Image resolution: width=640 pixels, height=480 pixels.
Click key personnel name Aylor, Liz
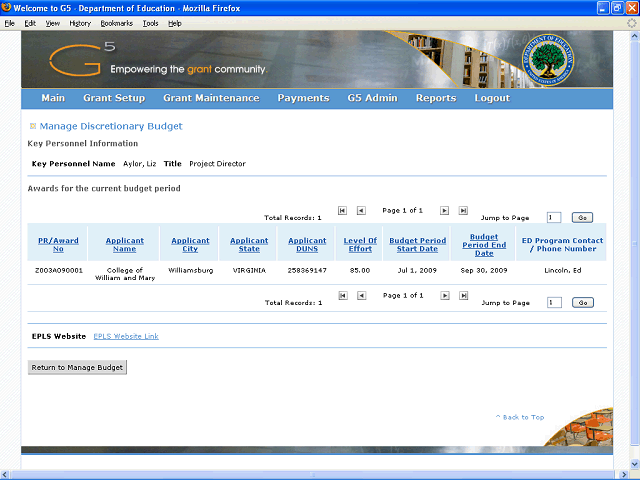pyautogui.click(x=140, y=164)
